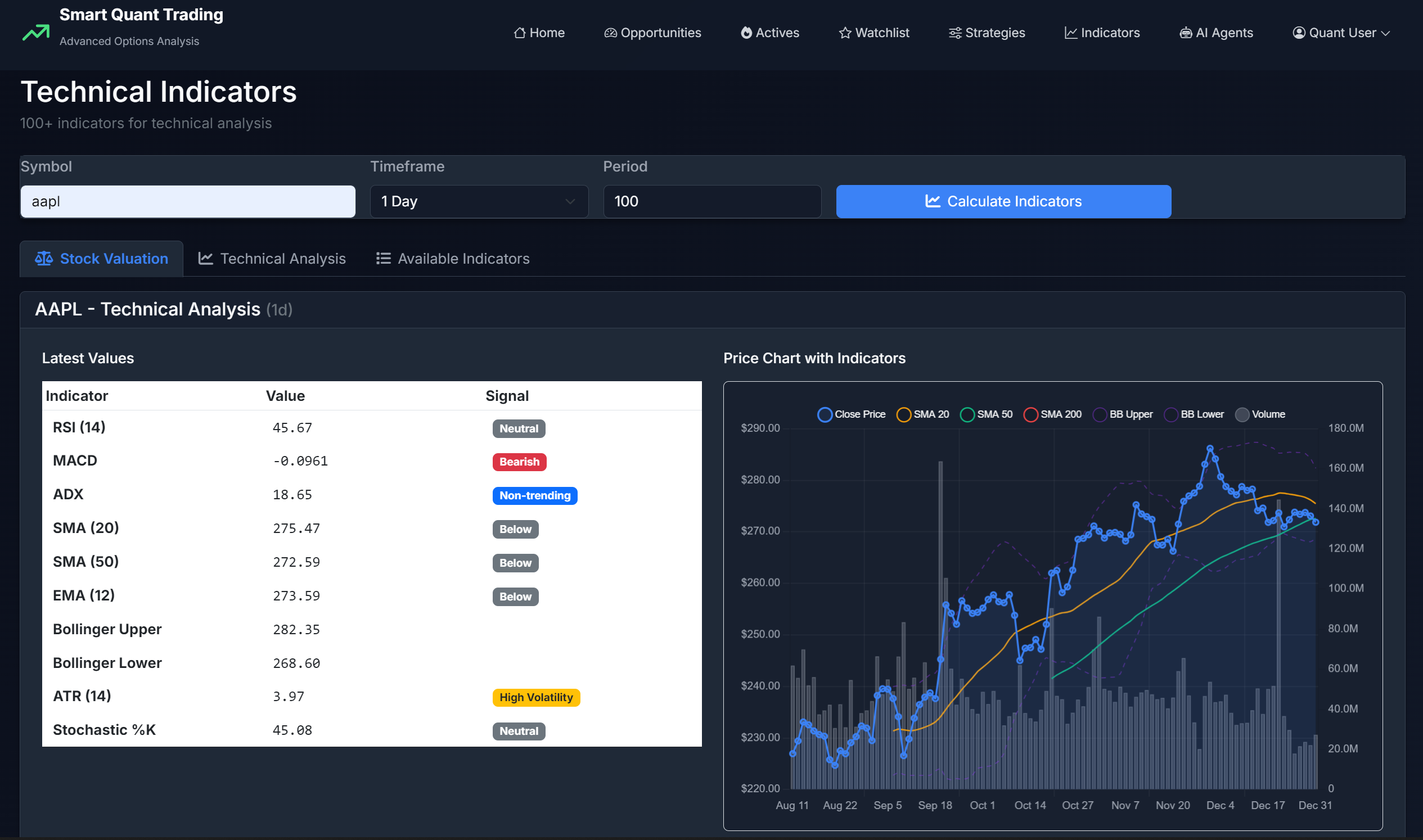The width and height of the screenshot is (1423, 840).
Task: Click the Watchlist star icon
Action: 845,33
